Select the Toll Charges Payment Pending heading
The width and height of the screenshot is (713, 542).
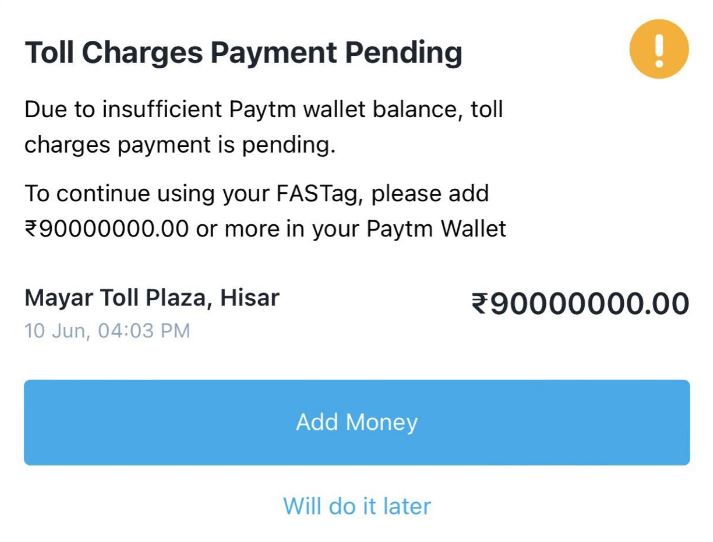coord(243,53)
